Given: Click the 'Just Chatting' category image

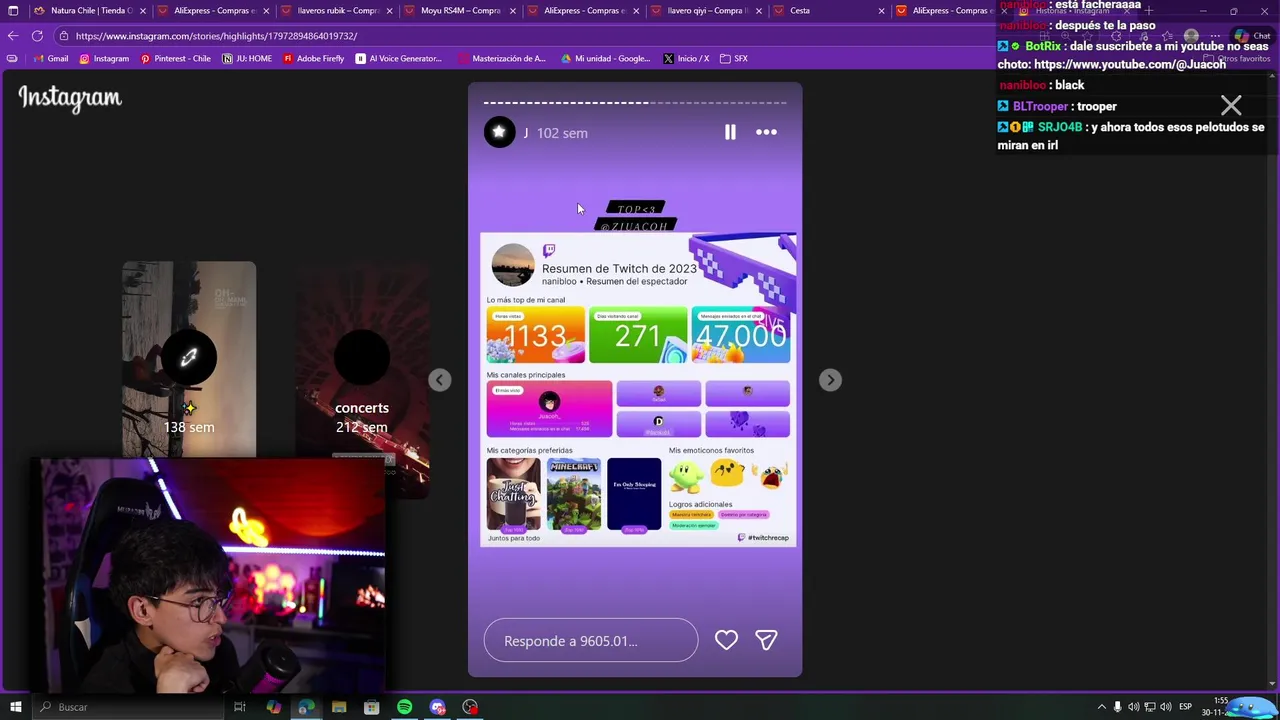Looking at the screenshot, I should point(513,495).
